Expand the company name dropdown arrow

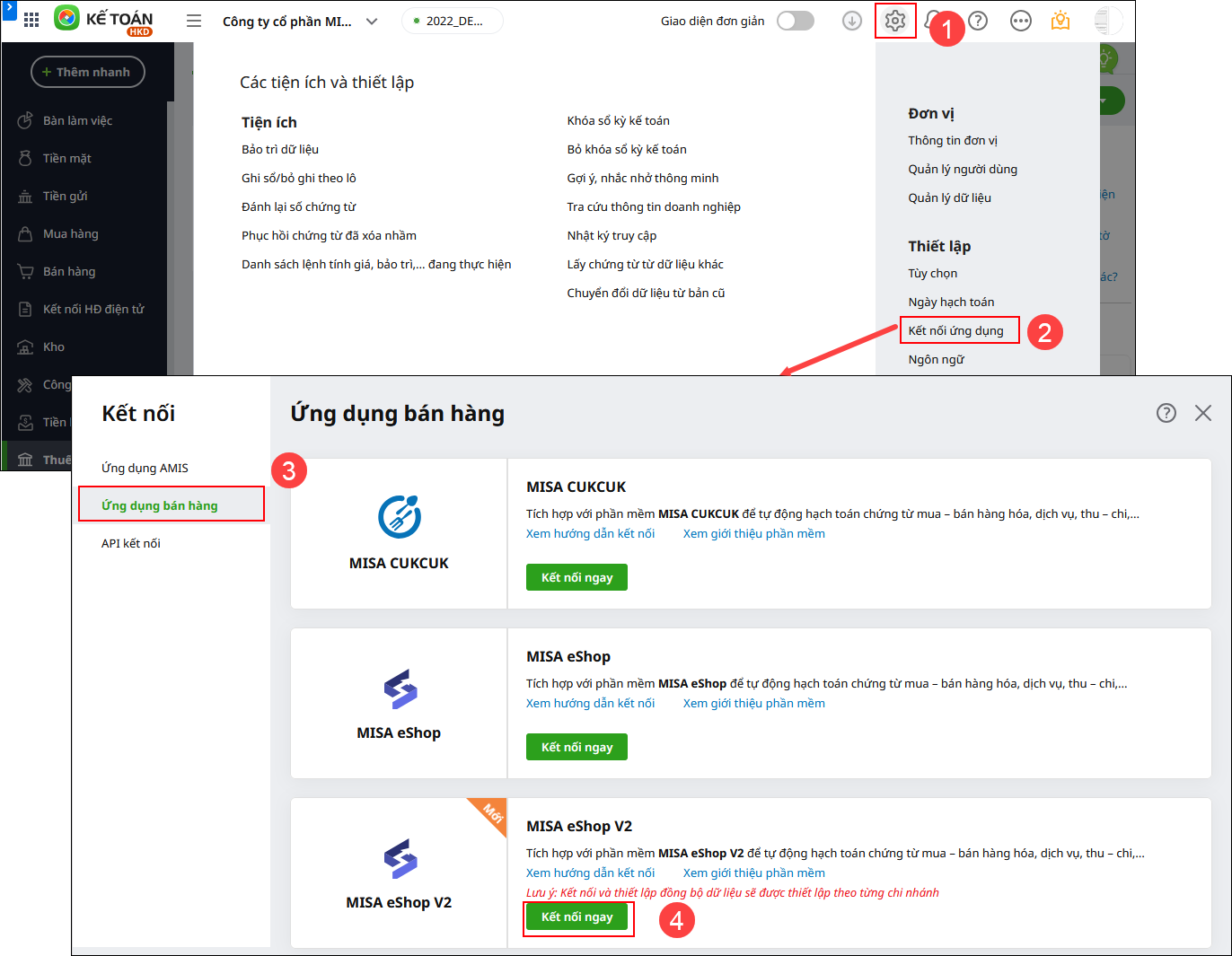[x=372, y=22]
